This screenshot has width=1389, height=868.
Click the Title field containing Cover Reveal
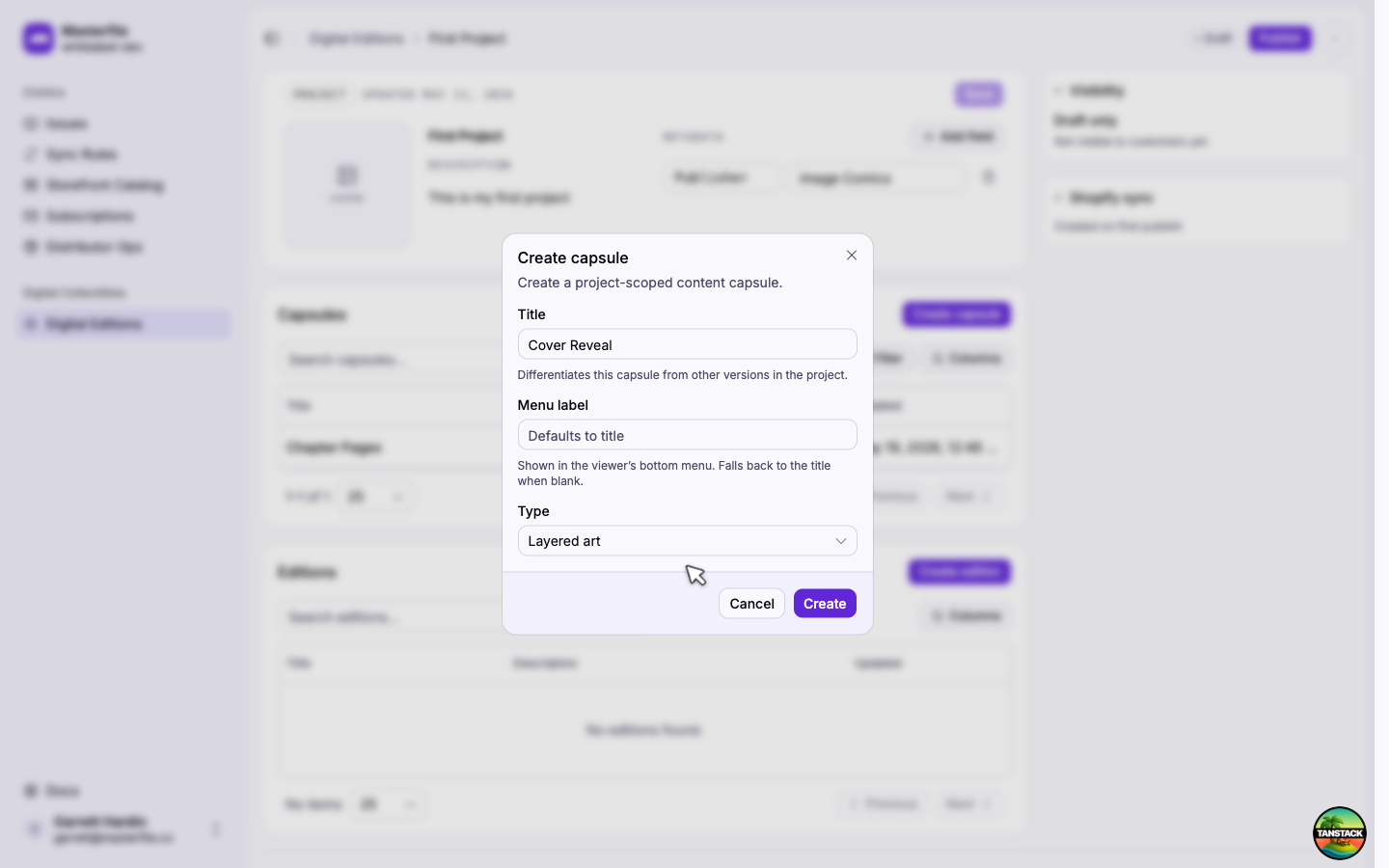pyautogui.click(x=687, y=344)
